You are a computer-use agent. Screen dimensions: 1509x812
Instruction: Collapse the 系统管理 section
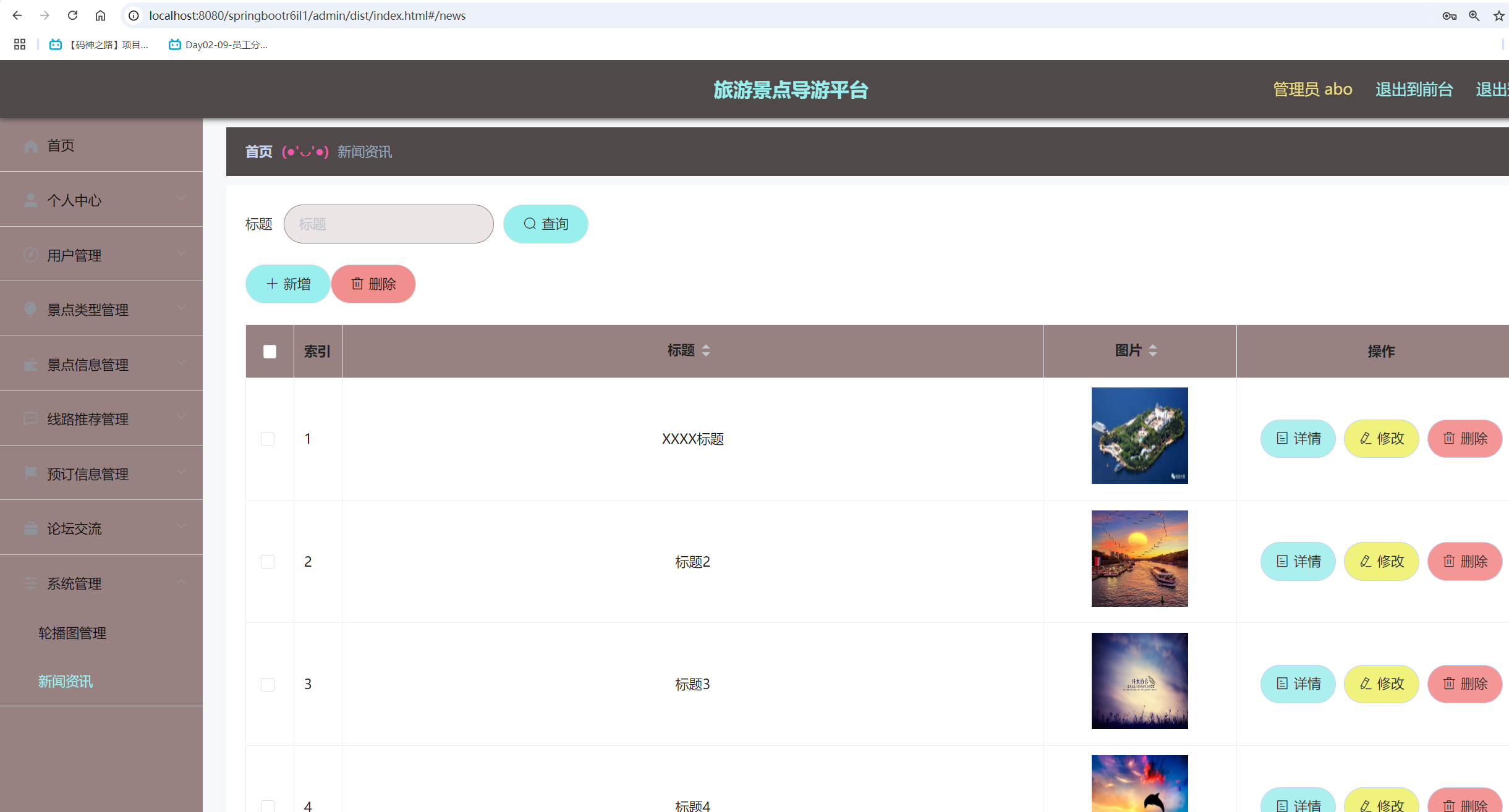coord(181,582)
